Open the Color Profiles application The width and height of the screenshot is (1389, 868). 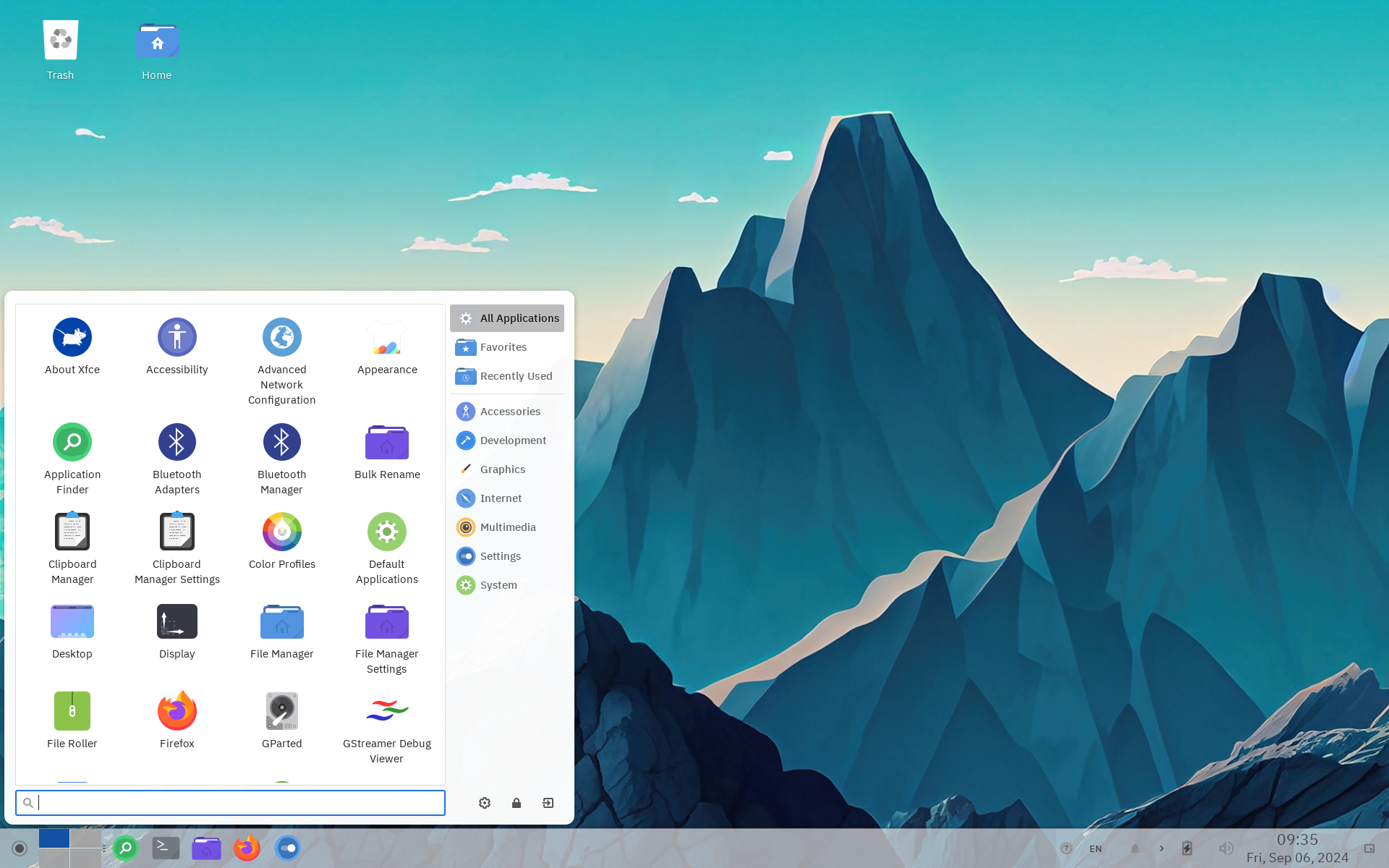281,532
